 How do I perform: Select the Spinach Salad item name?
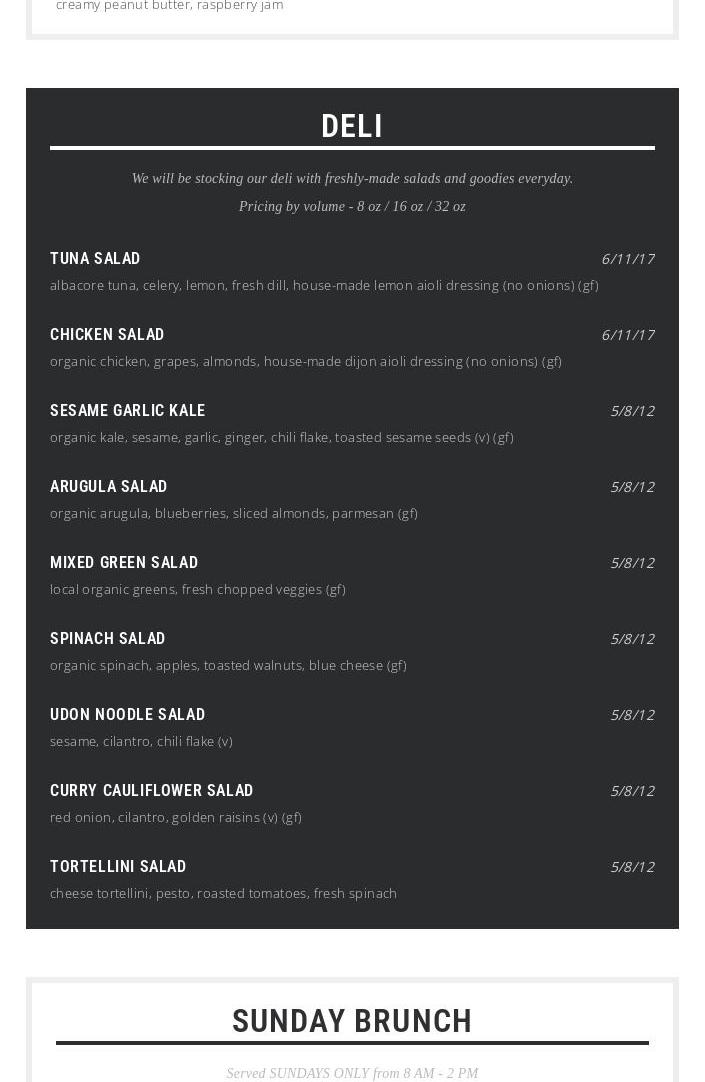pos(107,639)
